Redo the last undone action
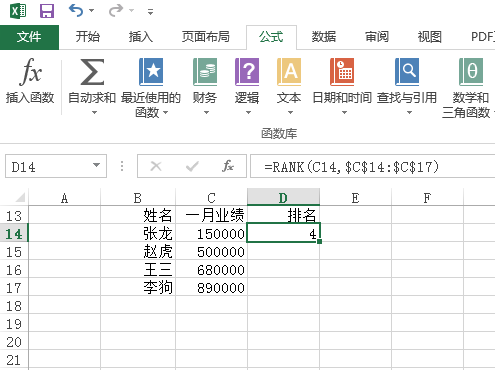 click(x=116, y=11)
